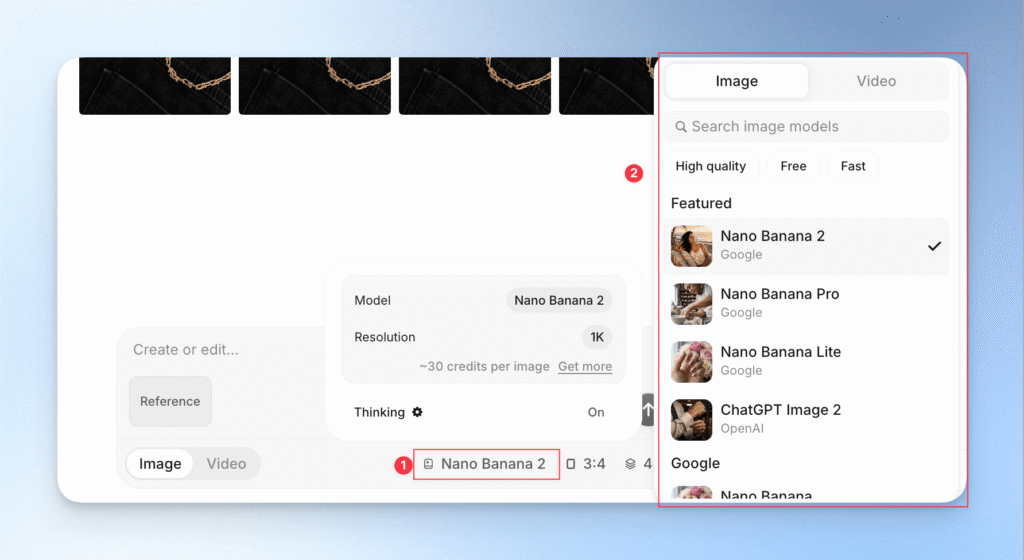This screenshot has width=1024, height=560.
Task: Click the Featured section heading
Action: 701,204
